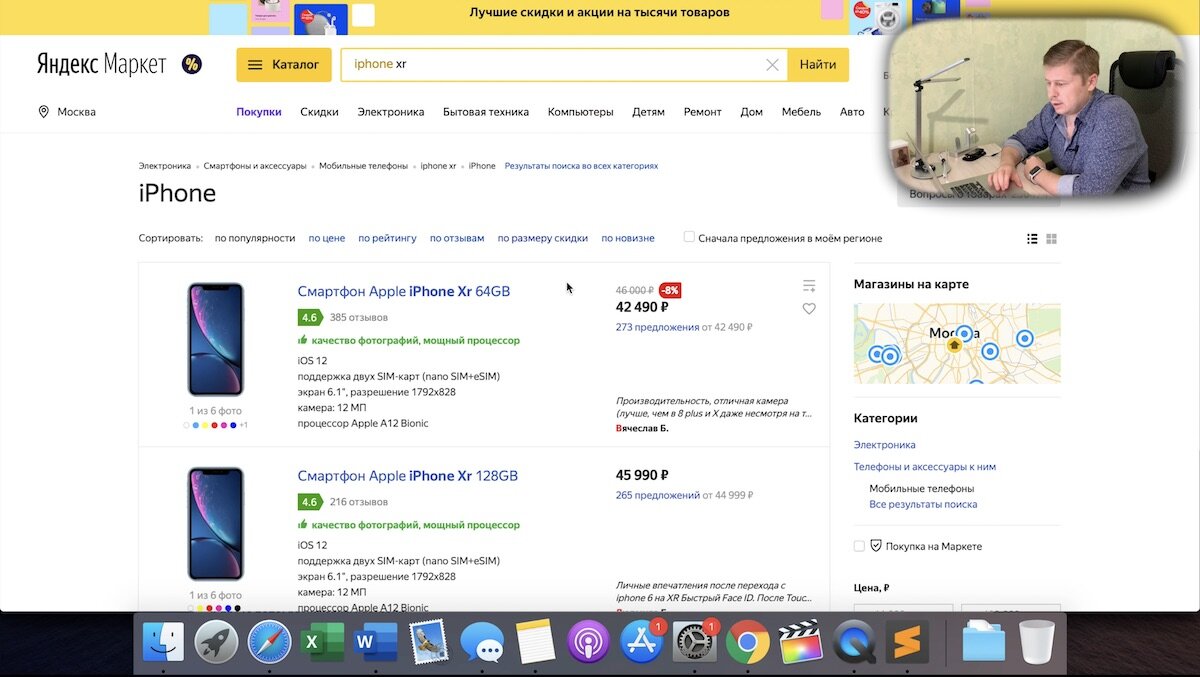Open the 'Магазины на карте' map thumbnail
Screen dimensions: 1200x677
tap(957, 344)
